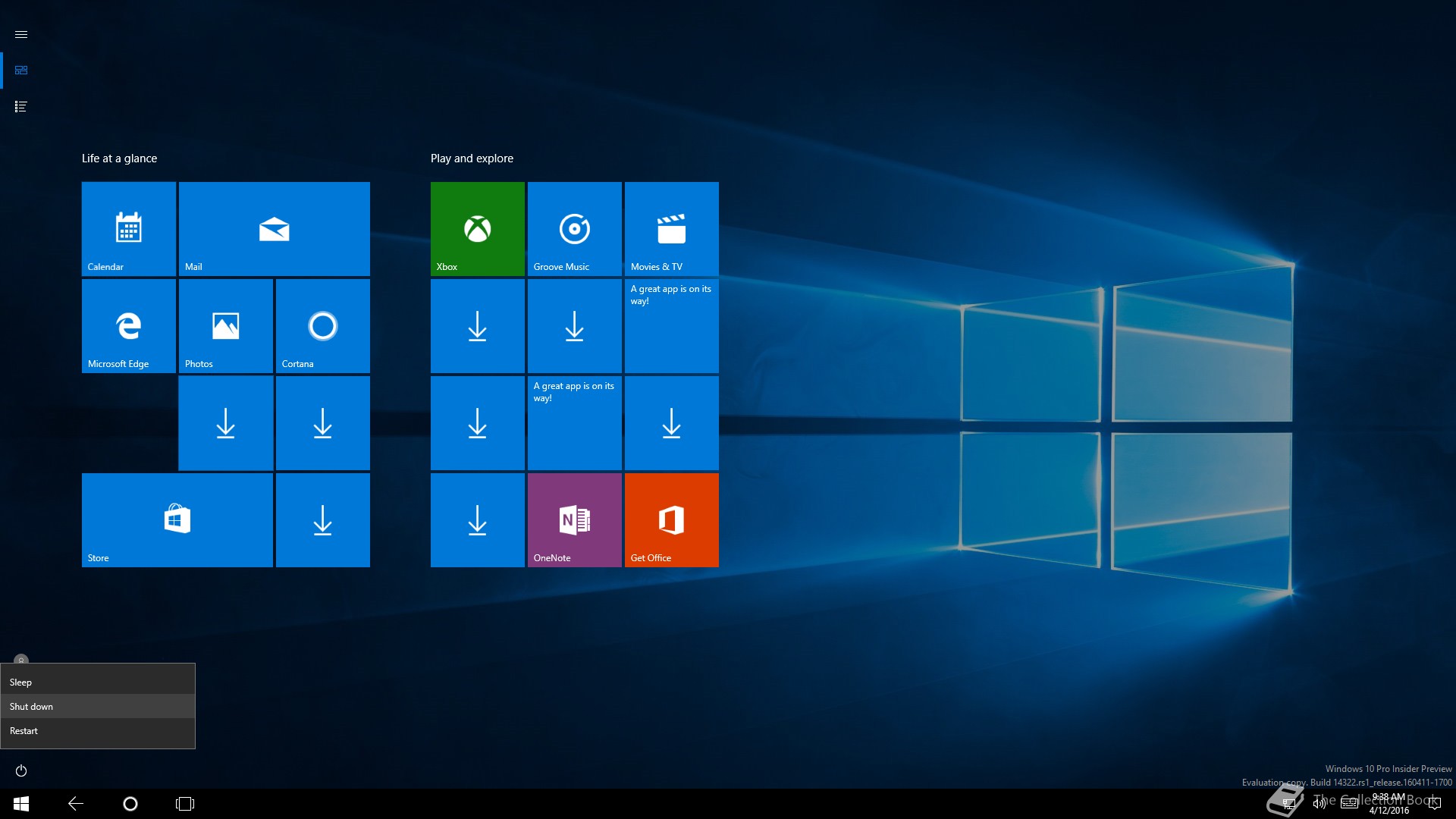Viewport: 1456px width, 819px height.
Task: Choose Shut down from the power menu
Action: [x=98, y=707]
